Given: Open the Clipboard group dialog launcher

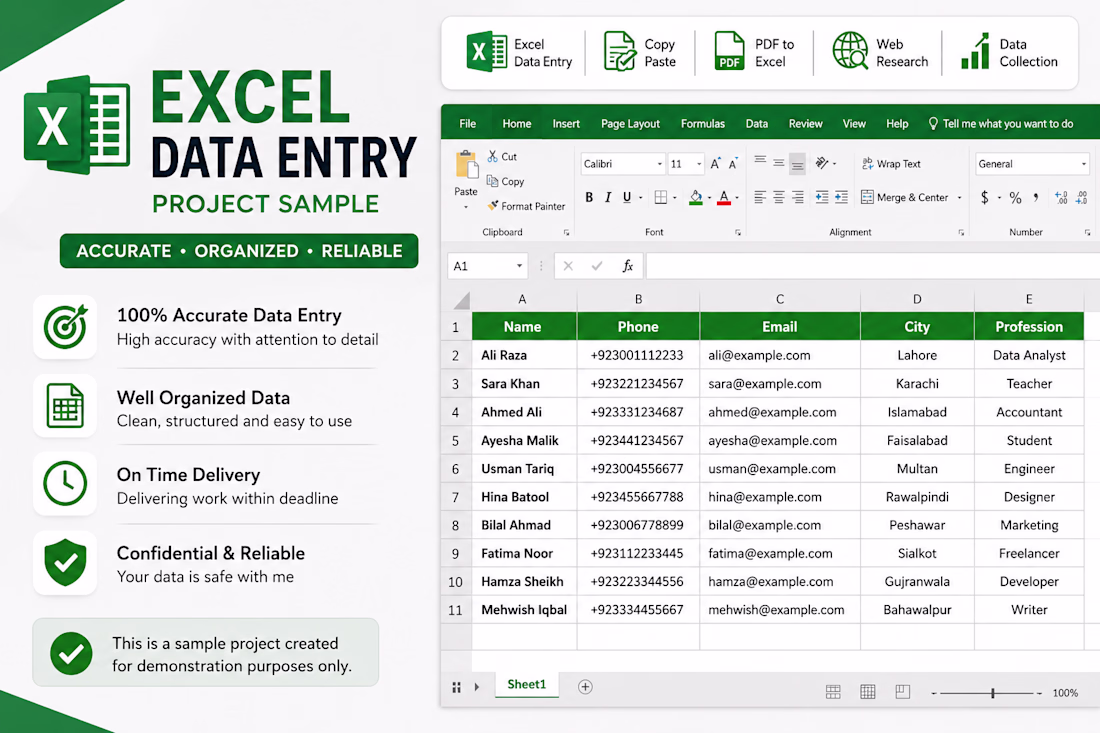Looking at the screenshot, I should click(566, 232).
